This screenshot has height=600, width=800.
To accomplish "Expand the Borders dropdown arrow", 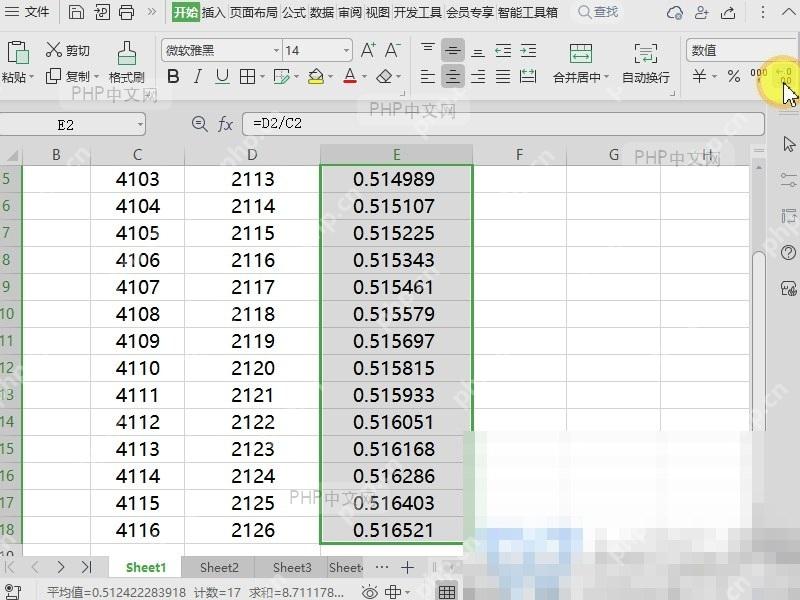I will pyautogui.click(x=262, y=77).
